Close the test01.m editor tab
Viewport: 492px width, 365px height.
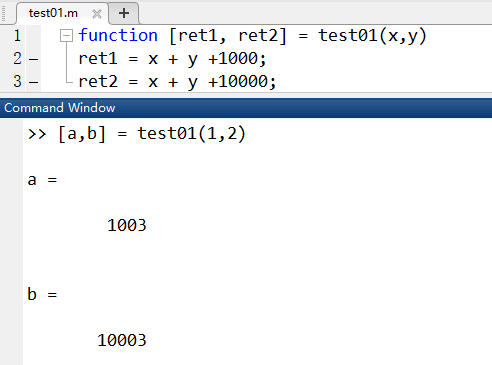[97, 14]
